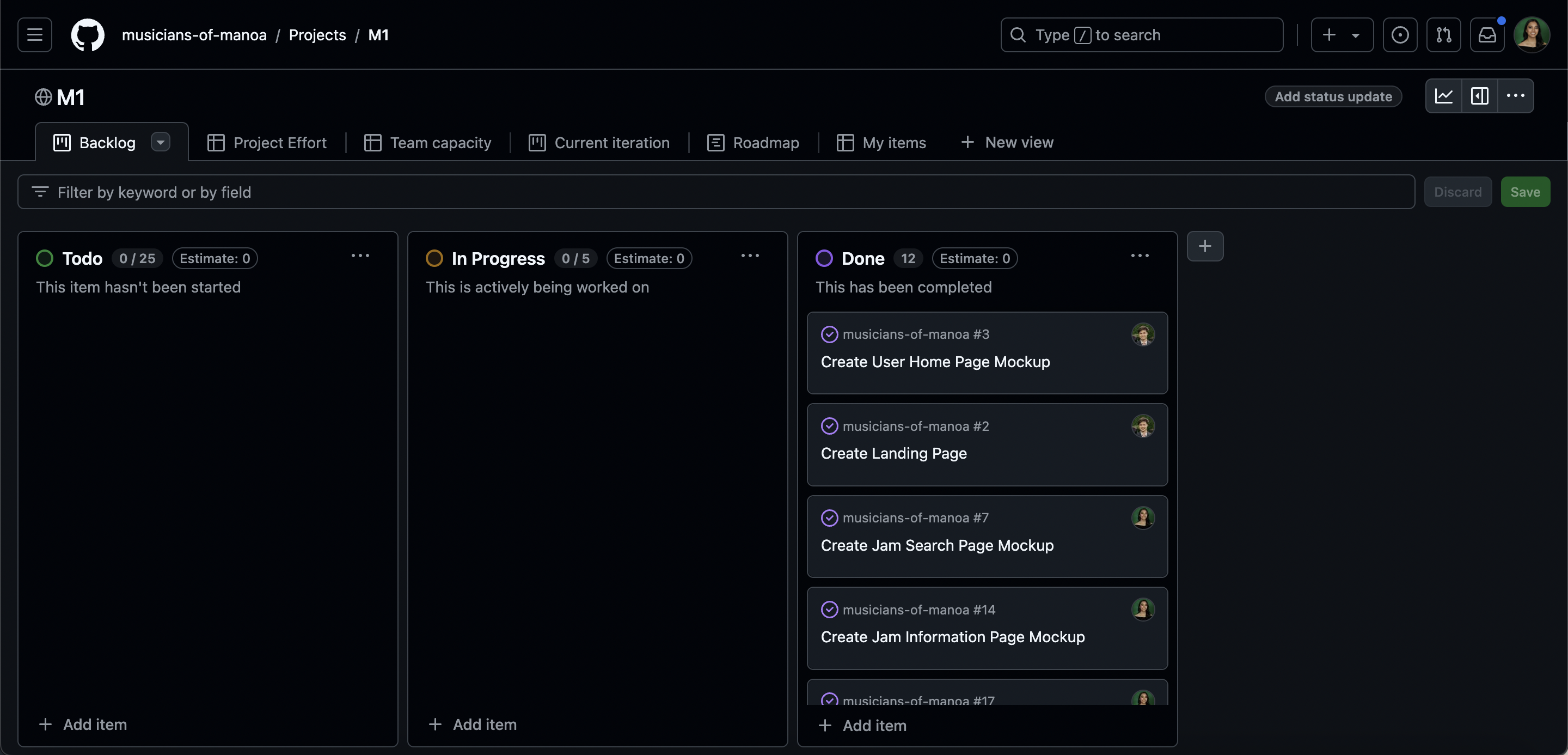Add item to Done column

(x=862, y=725)
